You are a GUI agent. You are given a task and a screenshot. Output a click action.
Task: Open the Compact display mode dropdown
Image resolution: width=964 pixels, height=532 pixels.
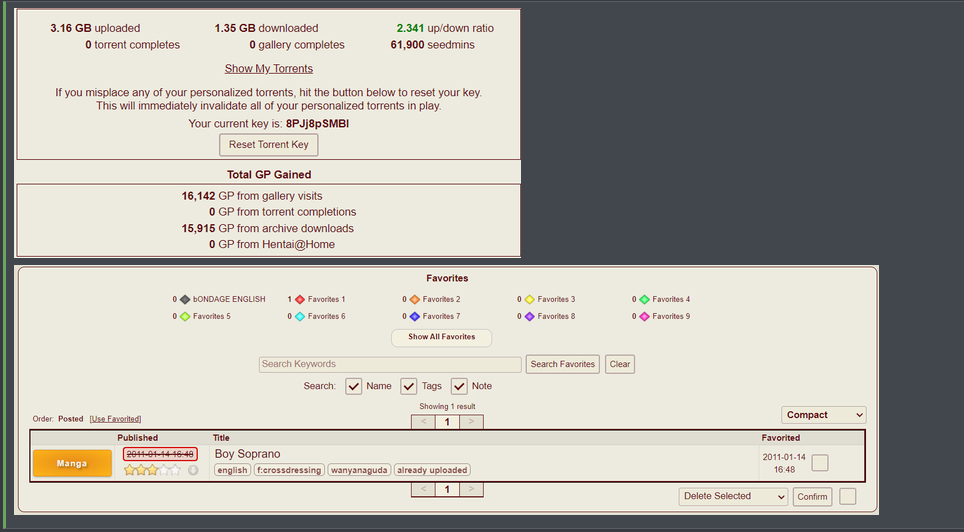click(x=824, y=415)
